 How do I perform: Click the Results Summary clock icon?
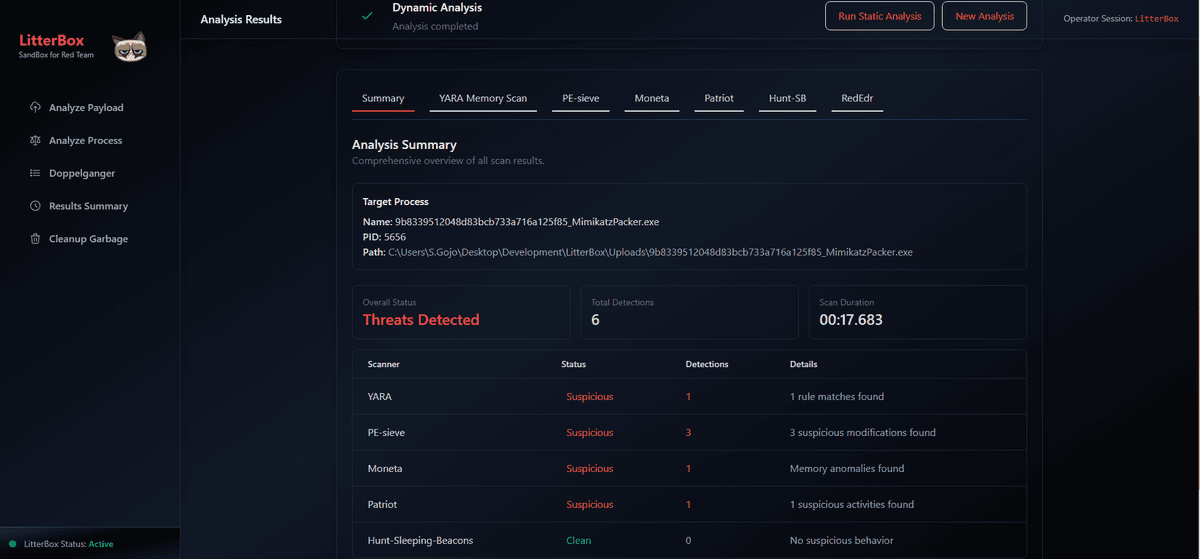[x=36, y=206]
